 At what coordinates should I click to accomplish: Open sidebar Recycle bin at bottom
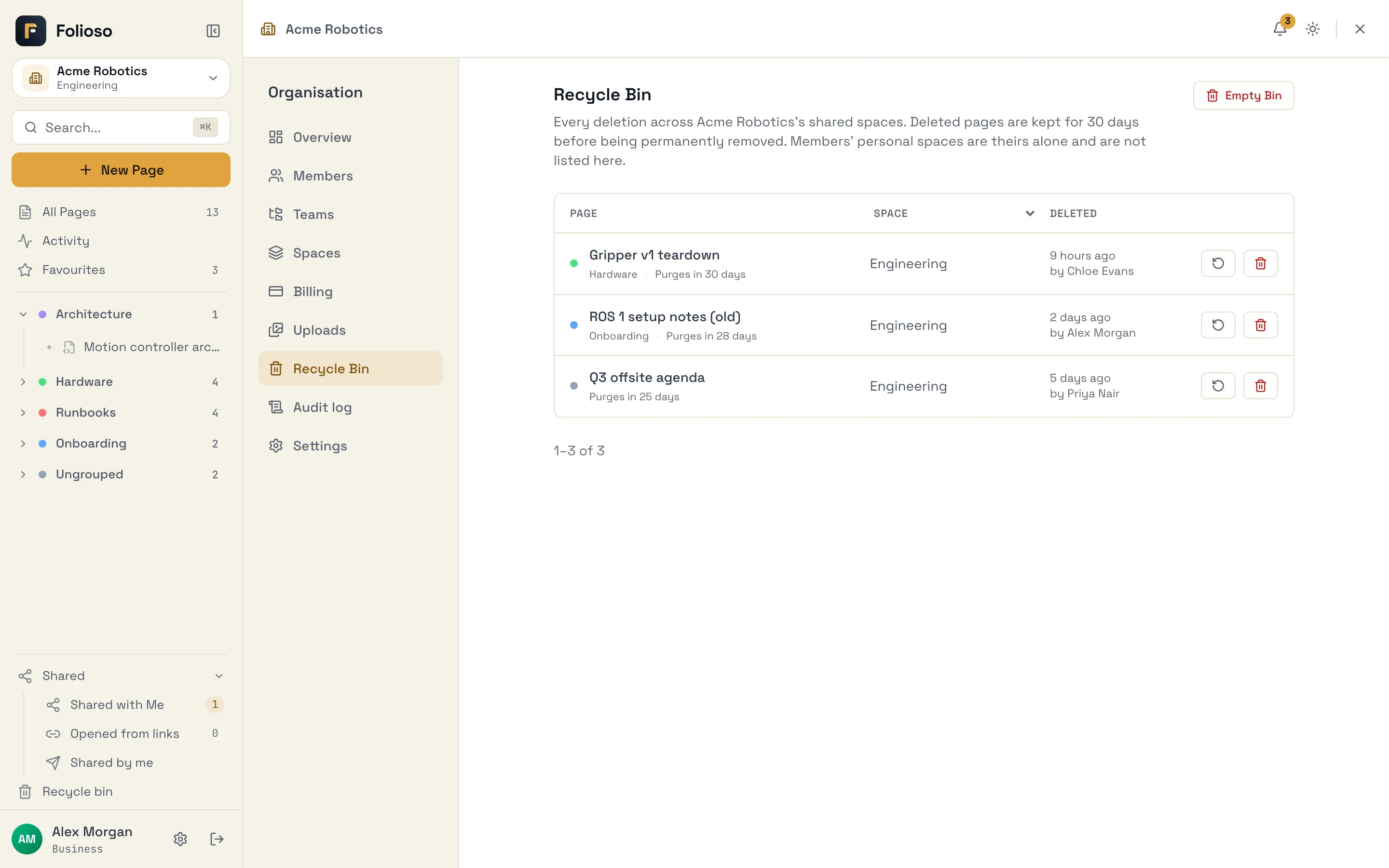(121, 791)
